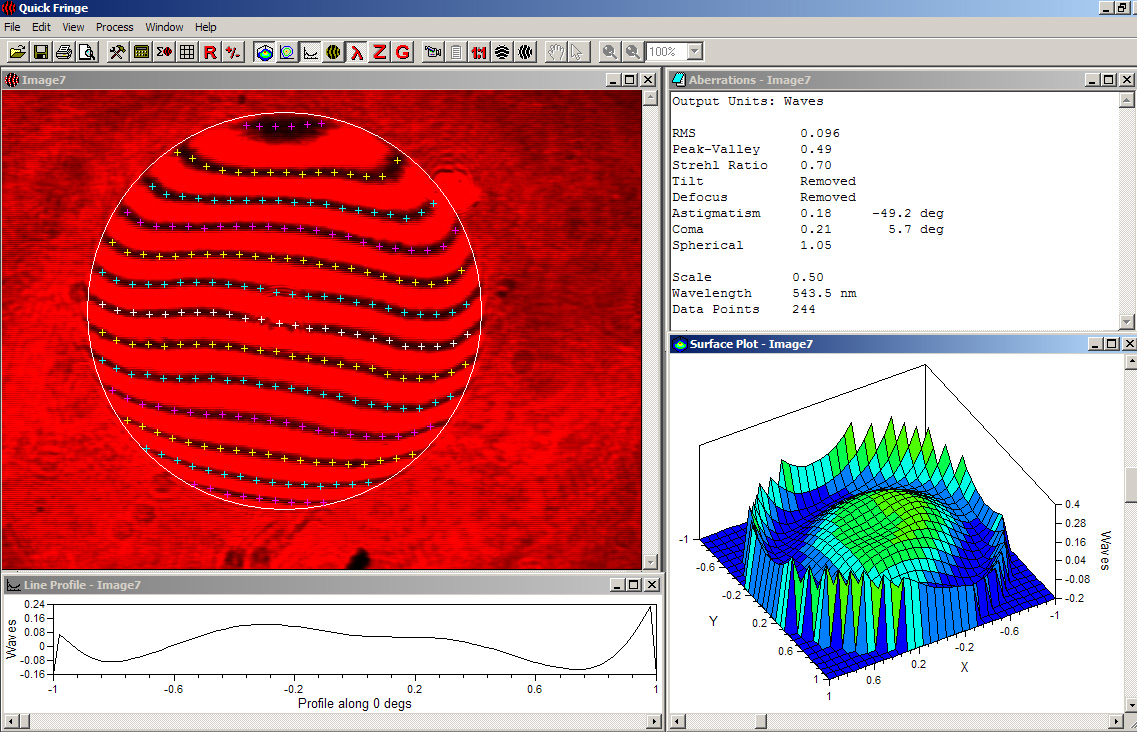Click the Open file folder icon
This screenshot has width=1137, height=732.
tap(17, 52)
